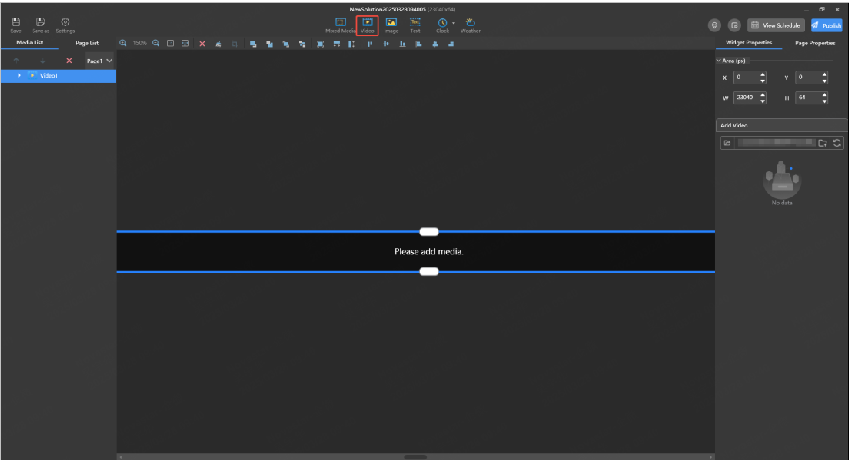Move media item up in list
This screenshot has height=460, width=849.
click(x=16, y=61)
